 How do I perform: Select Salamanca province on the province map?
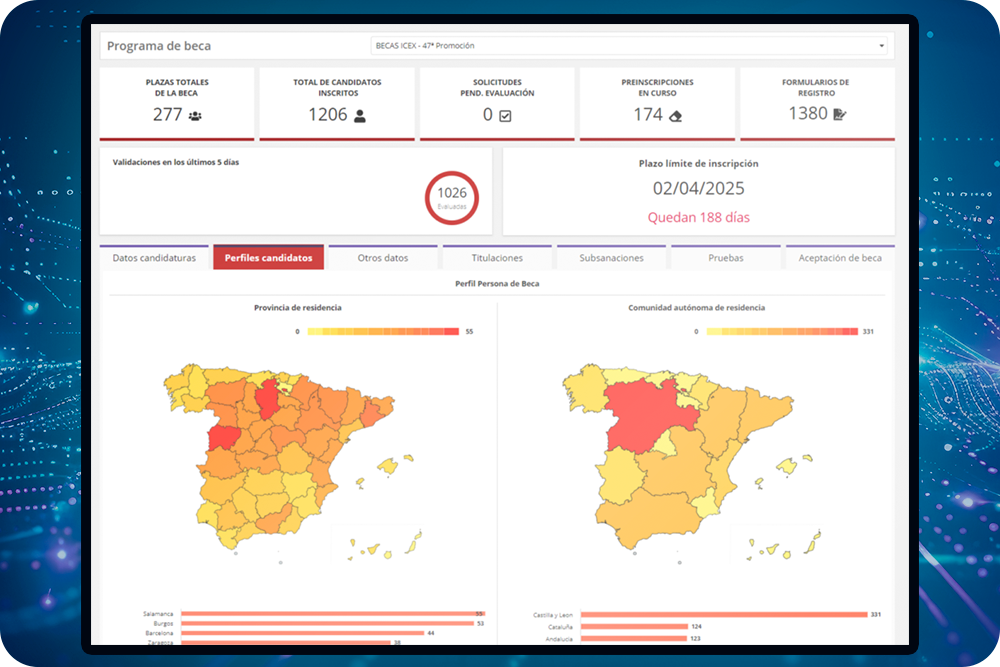223,438
